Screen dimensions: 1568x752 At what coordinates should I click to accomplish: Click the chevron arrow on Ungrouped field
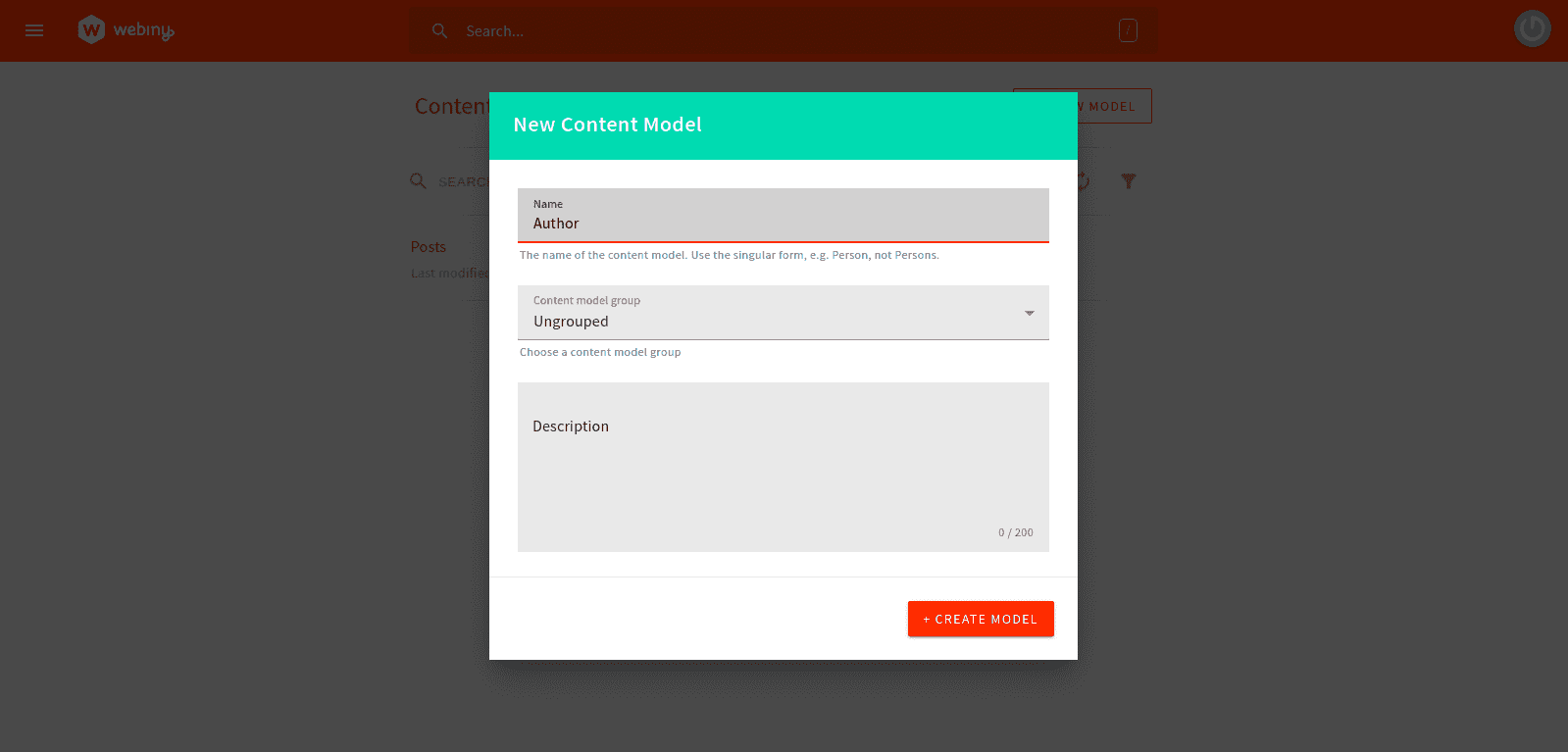[x=1029, y=313]
